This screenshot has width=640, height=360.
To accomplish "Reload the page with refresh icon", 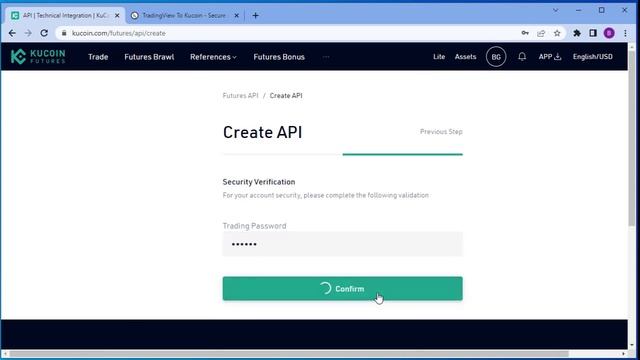I will click(x=44, y=33).
